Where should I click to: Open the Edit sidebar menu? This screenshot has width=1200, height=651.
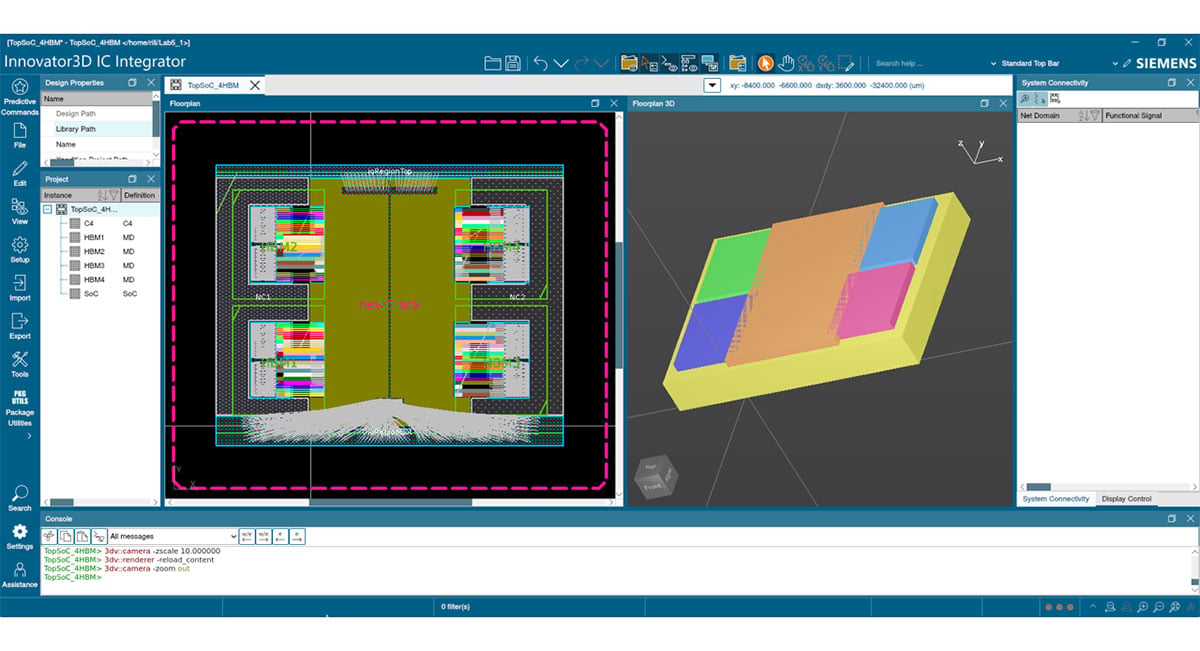(19, 174)
